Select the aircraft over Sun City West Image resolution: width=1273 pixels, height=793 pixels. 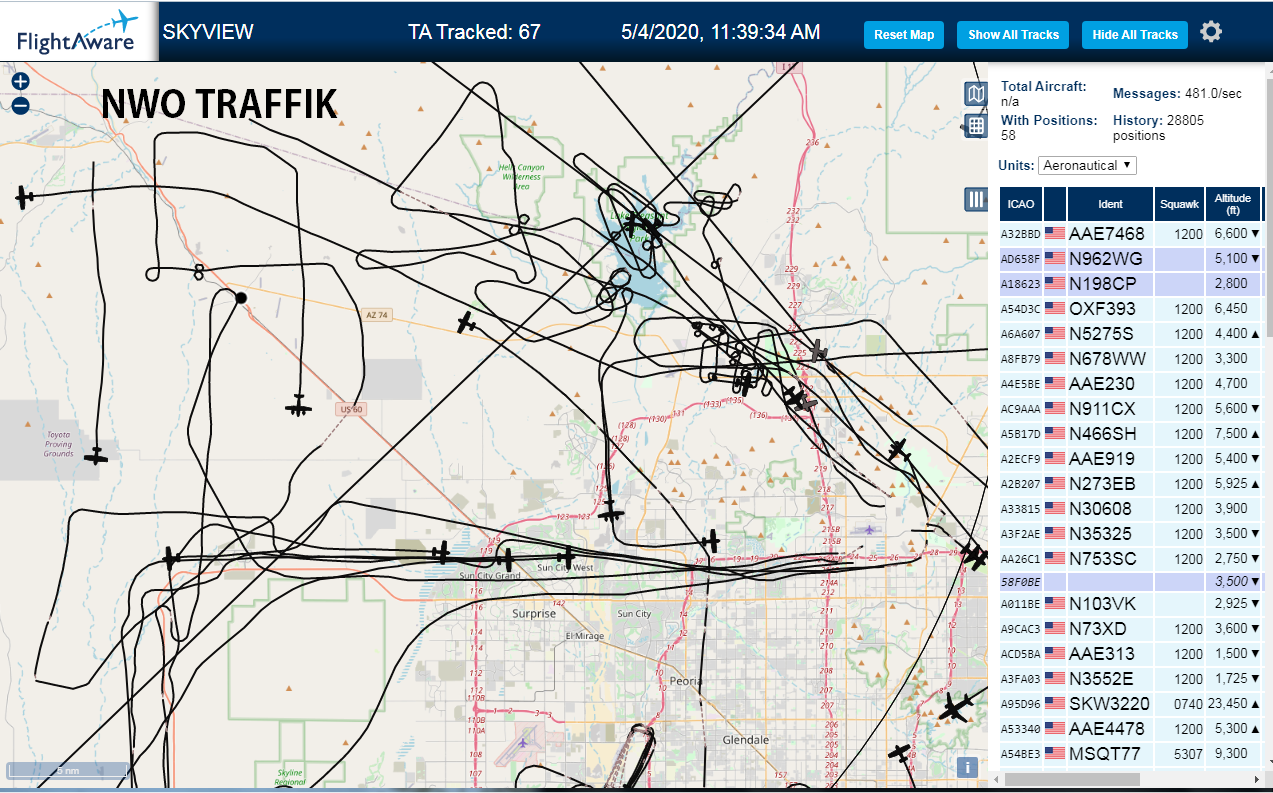[568, 556]
